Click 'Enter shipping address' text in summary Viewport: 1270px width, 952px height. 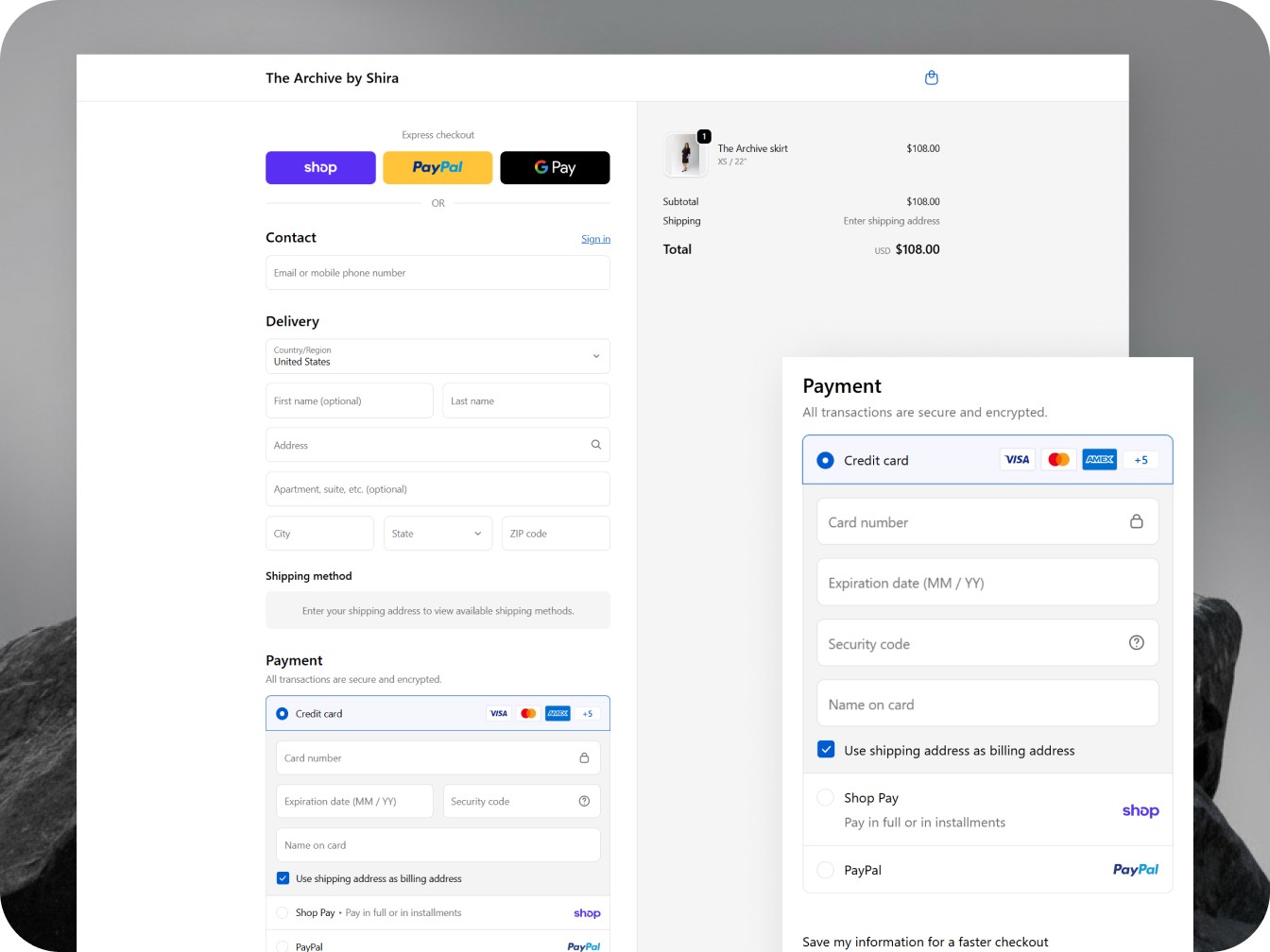click(x=891, y=221)
